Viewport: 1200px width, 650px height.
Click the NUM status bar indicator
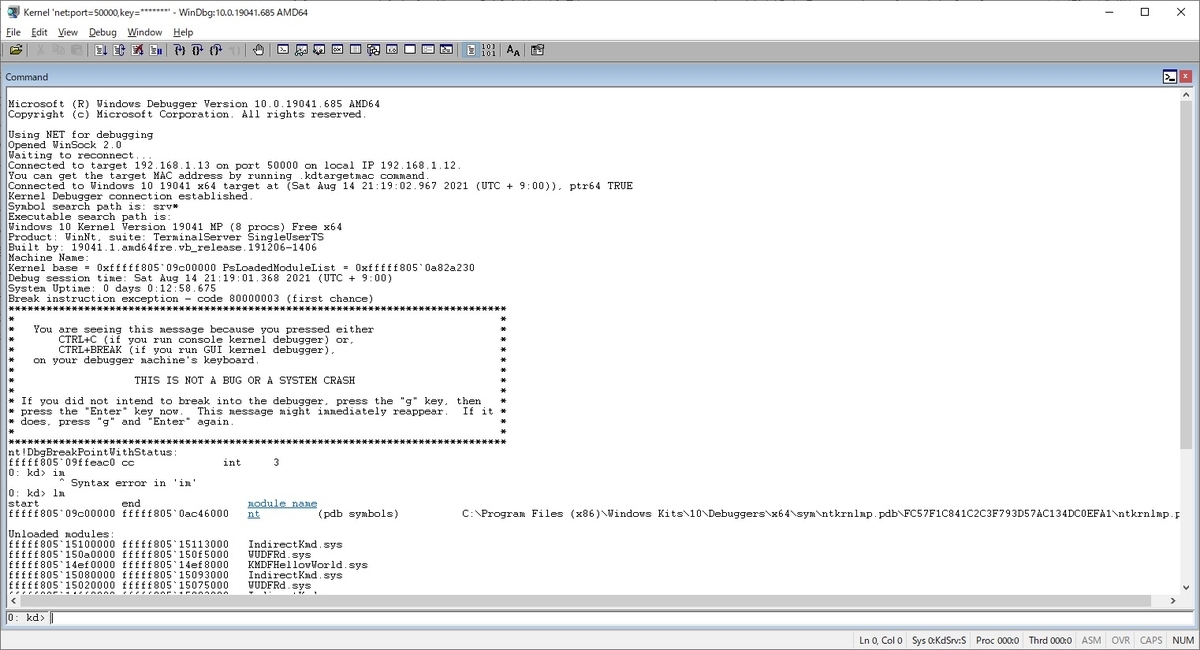(1183, 640)
